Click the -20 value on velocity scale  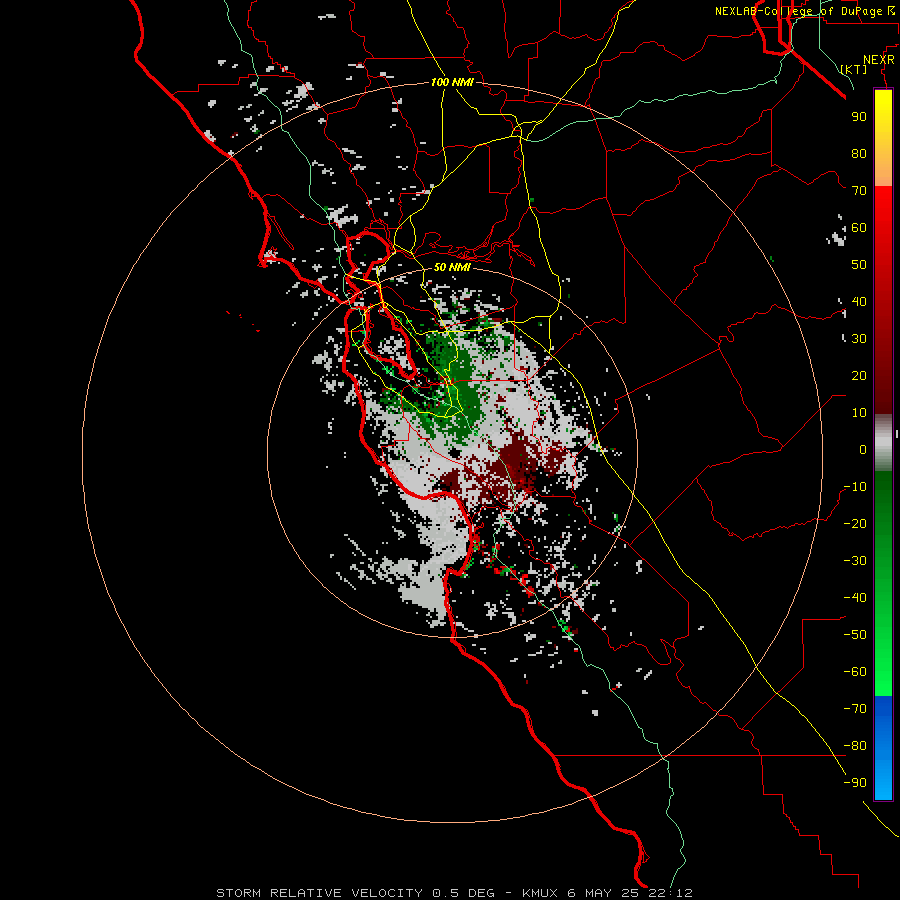855,523
